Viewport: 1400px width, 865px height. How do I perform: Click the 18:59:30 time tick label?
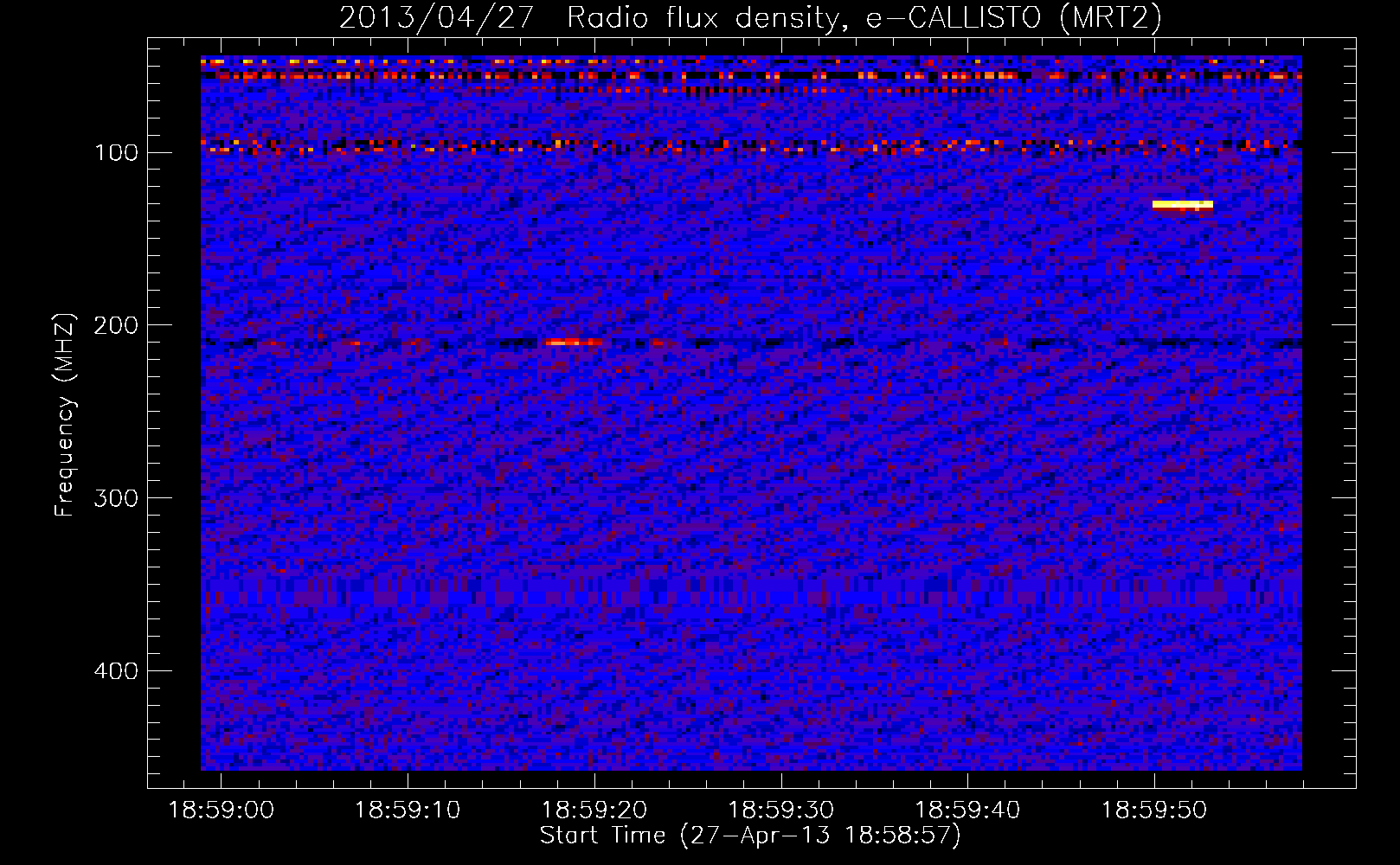(x=781, y=811)
